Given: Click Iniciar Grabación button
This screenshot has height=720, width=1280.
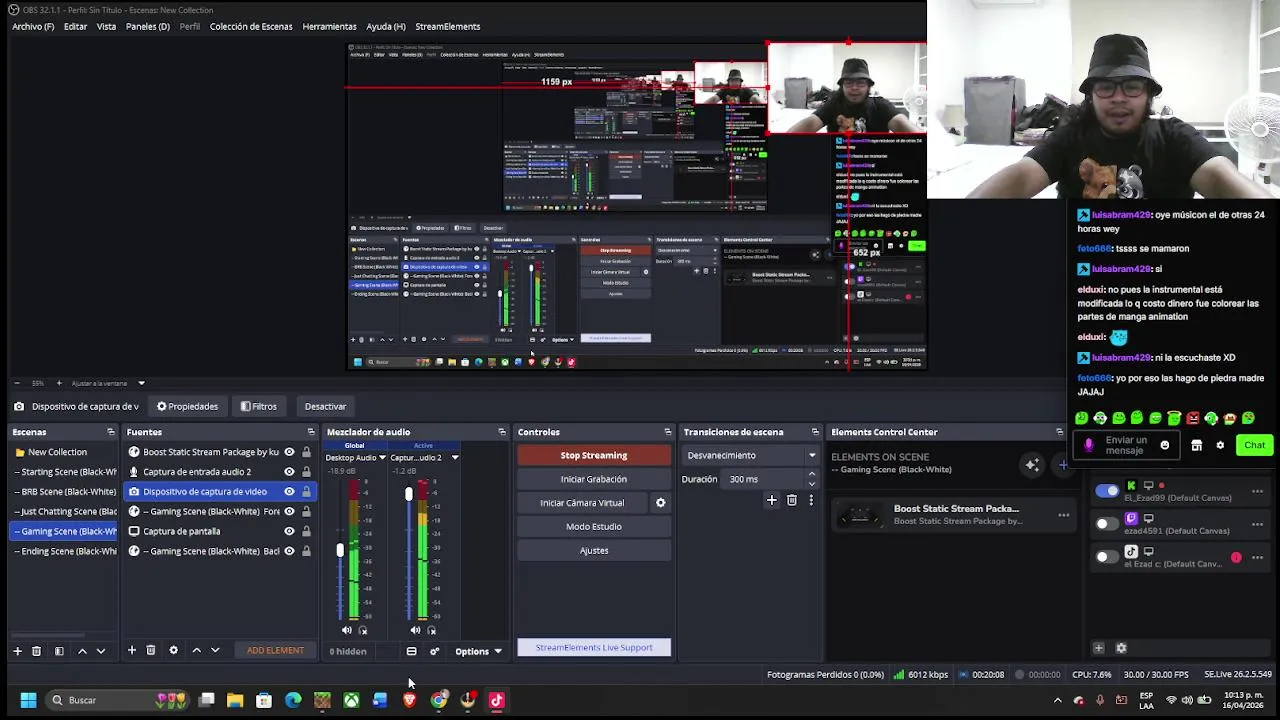Looking at the screenshot, I should tap(594, 480).
